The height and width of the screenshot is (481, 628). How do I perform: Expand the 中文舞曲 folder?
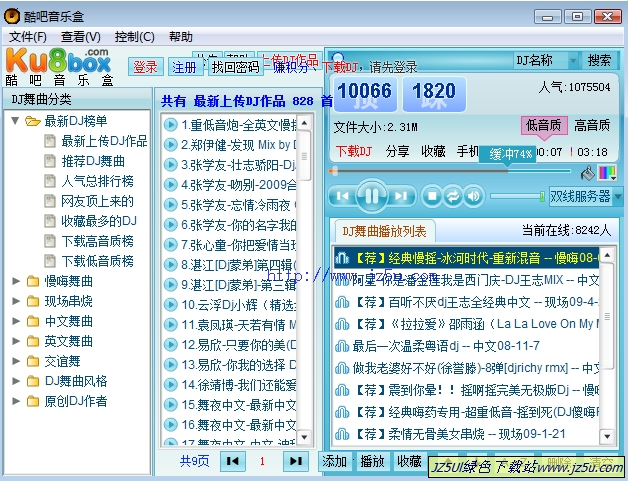(x=16, y=321)
